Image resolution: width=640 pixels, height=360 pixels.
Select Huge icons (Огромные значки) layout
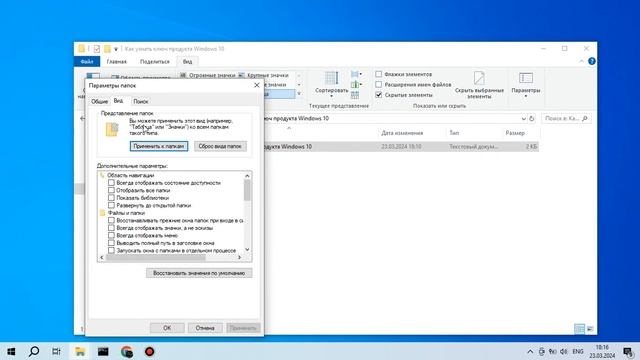pyautogui.click(x=208, y=75)
